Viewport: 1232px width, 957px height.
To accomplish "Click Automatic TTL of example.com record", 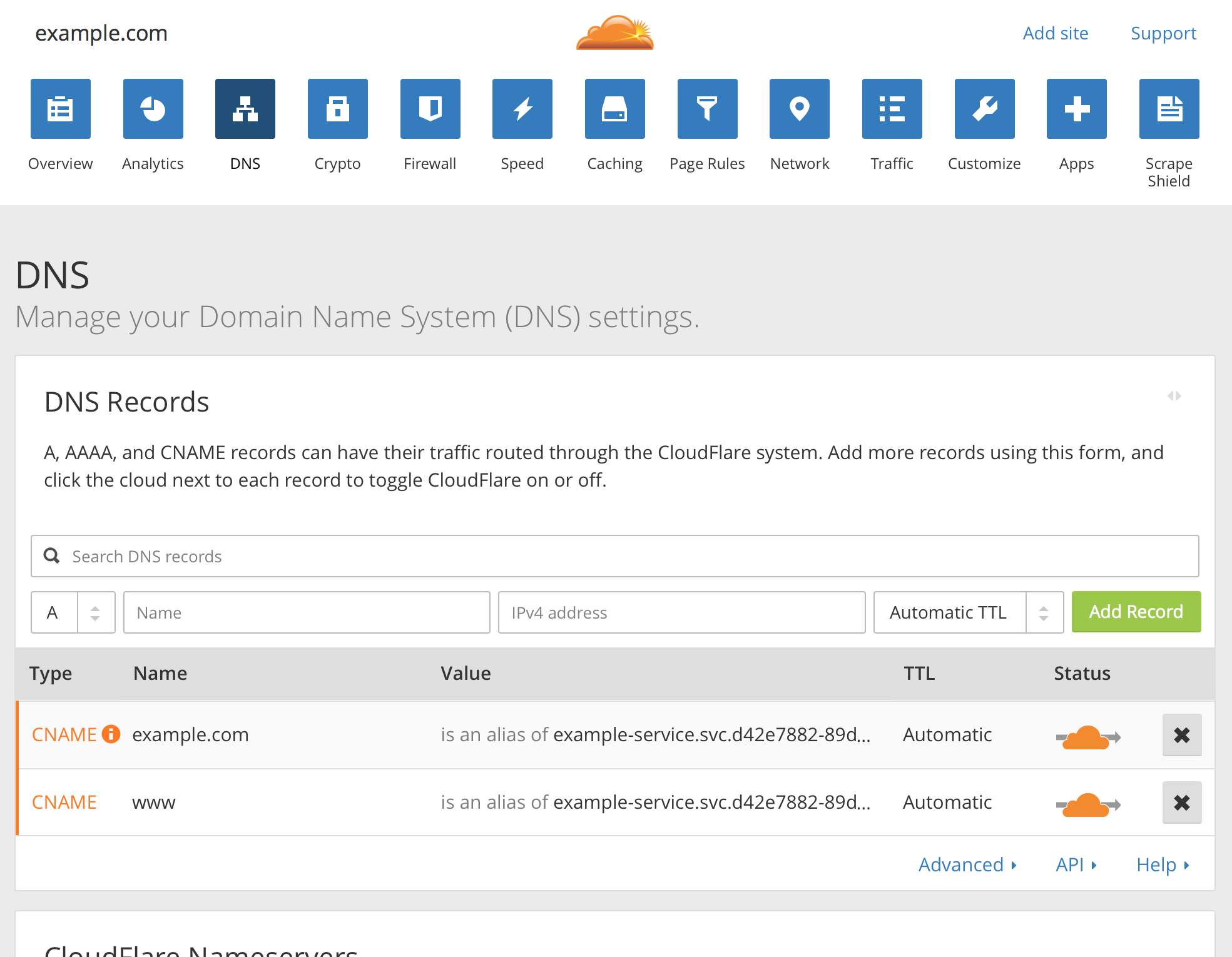I will point(947,734).
